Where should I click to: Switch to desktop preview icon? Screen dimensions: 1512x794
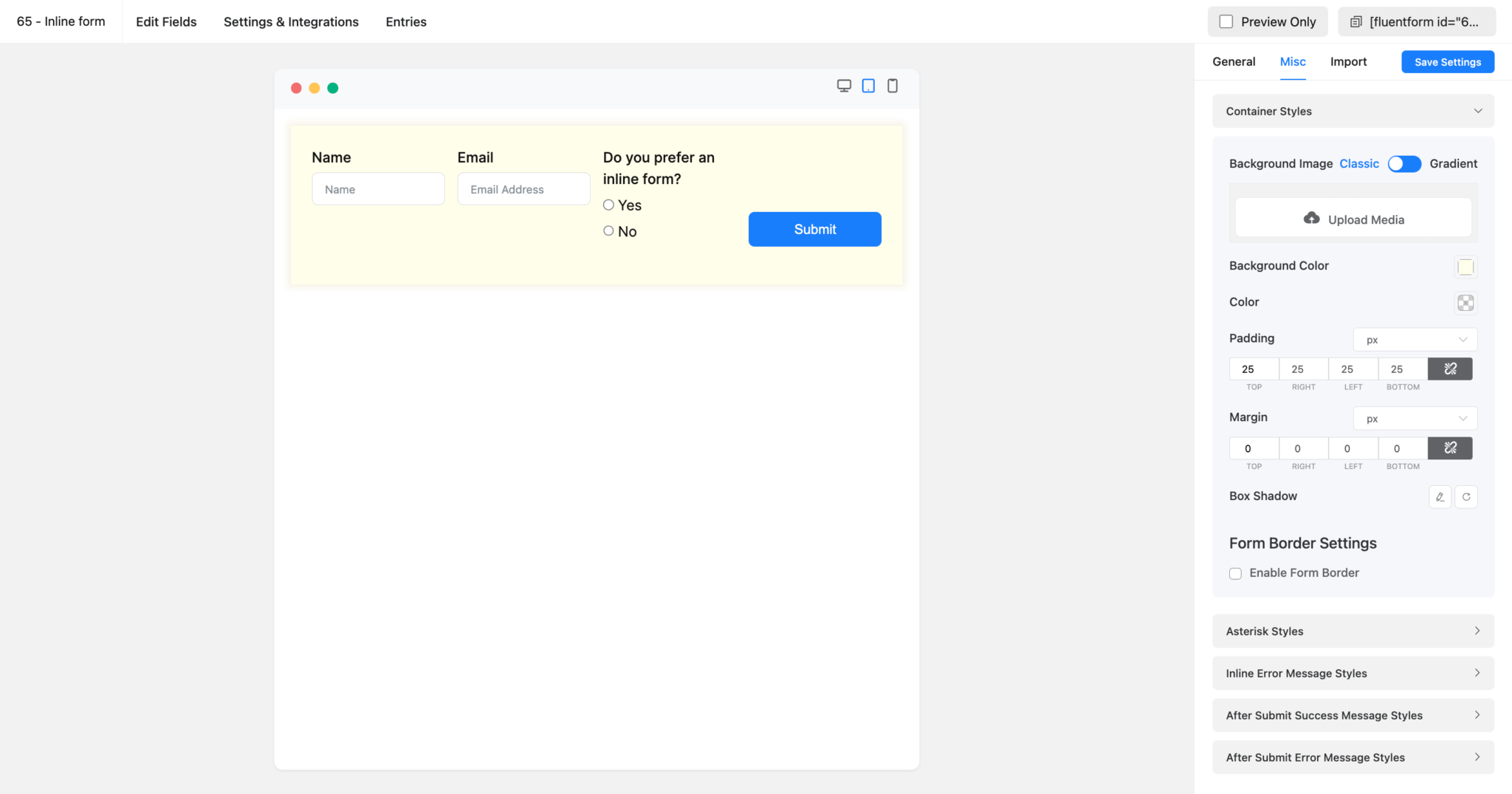(x=844, y=86)
